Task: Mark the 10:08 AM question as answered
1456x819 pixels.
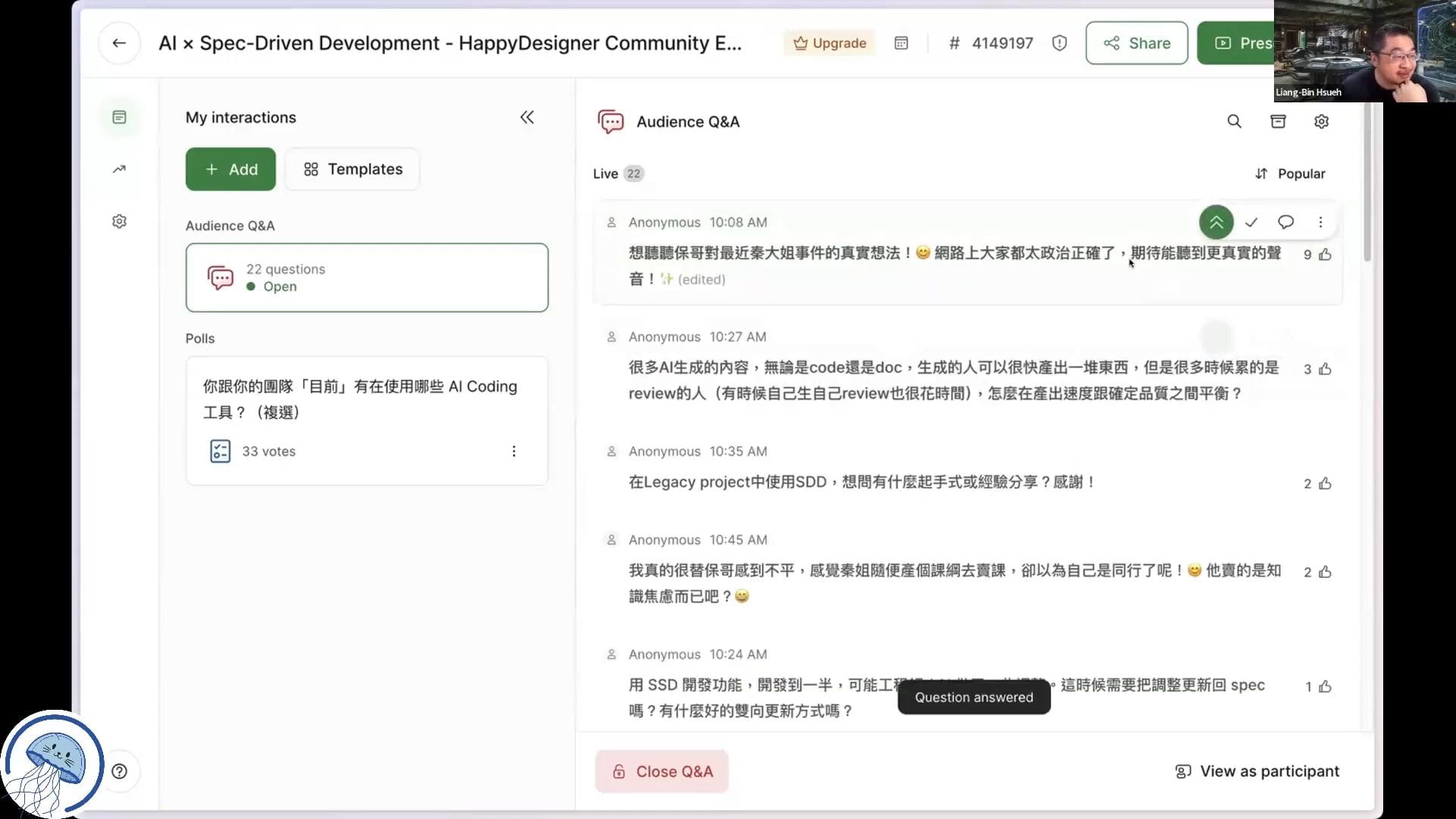Action: point(1250,222)
